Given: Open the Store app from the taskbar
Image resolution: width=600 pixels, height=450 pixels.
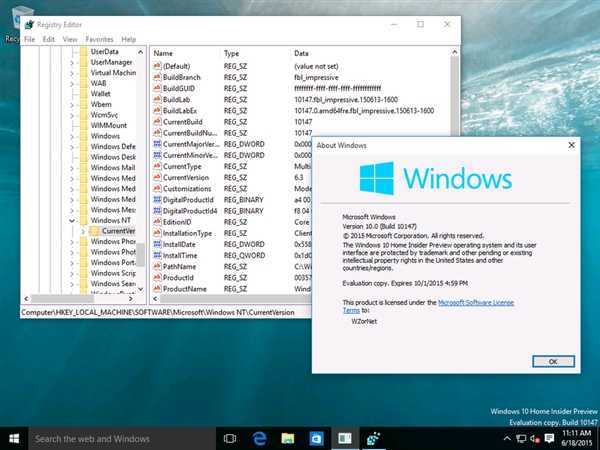Looking at the screenshot, I should (x=316, y=439).
